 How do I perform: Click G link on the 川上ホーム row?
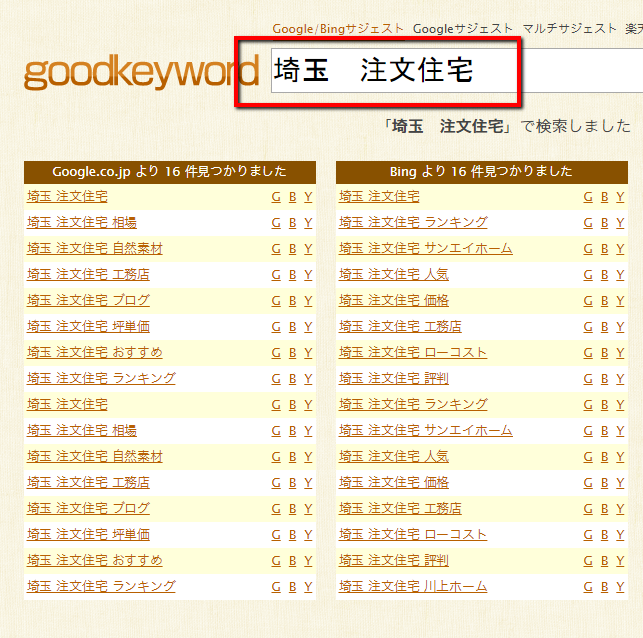click(588, 587)
